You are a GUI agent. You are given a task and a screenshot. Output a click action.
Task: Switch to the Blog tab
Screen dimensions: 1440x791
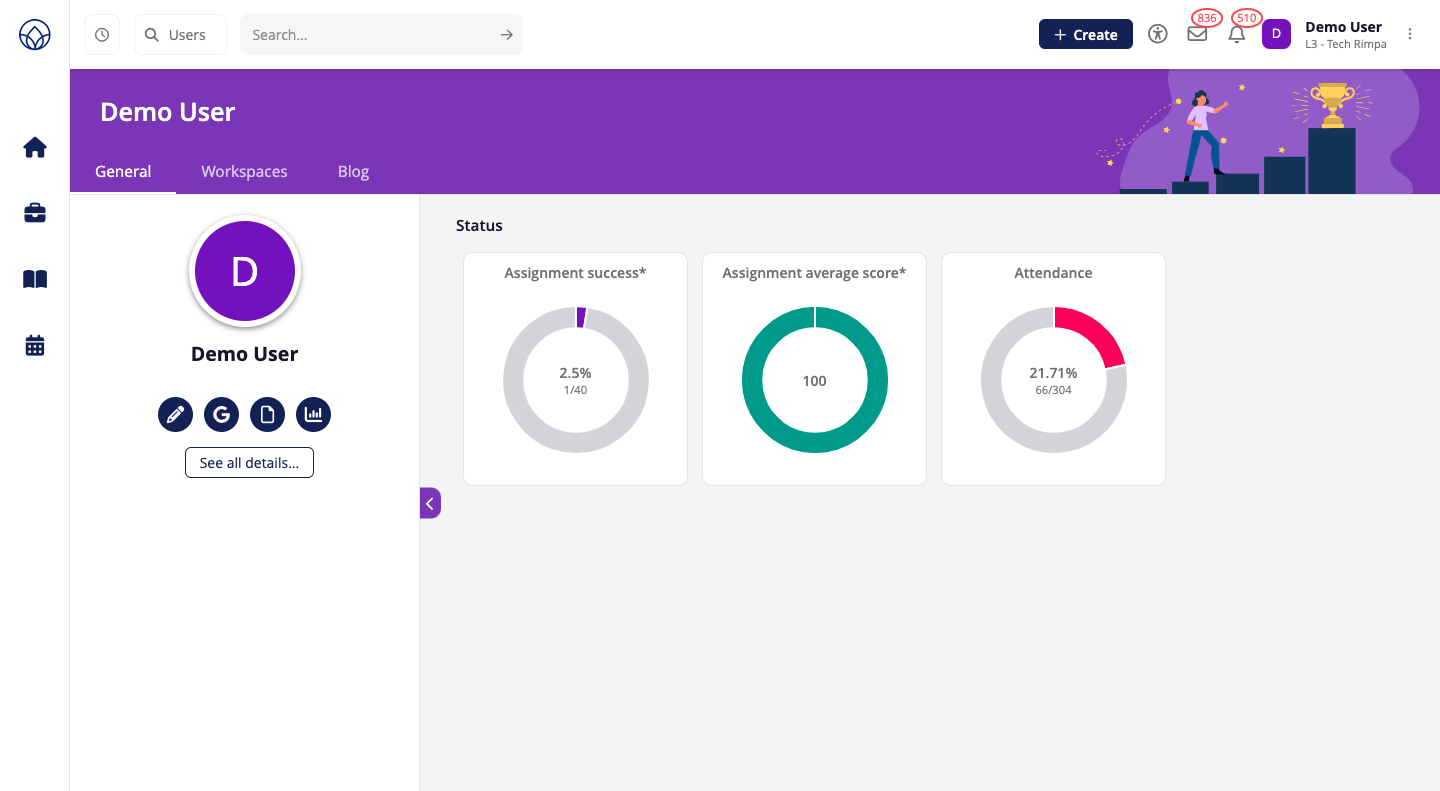(353, 171)
